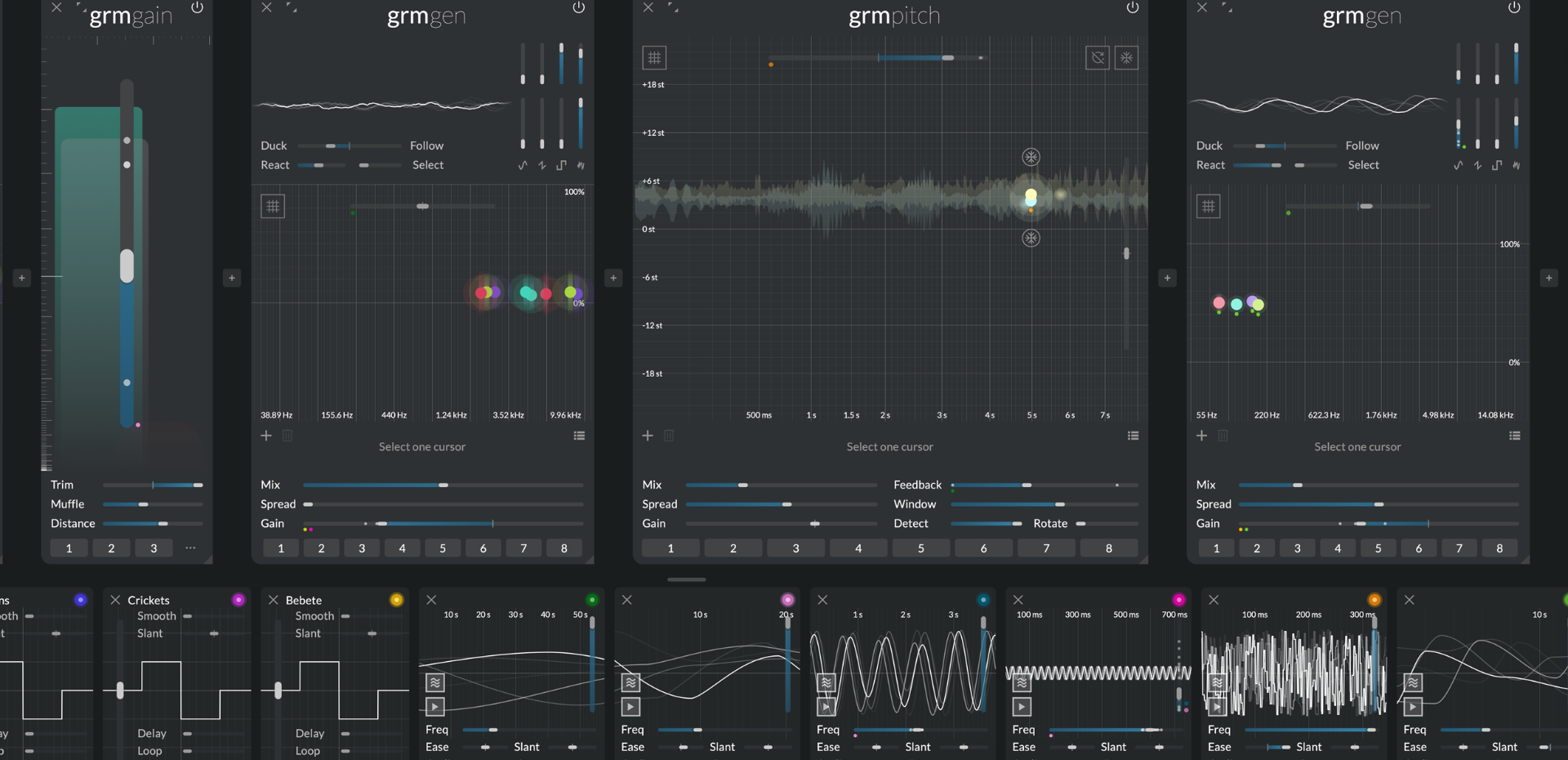Toggle the grmpitch power button

coord(1133,8)
